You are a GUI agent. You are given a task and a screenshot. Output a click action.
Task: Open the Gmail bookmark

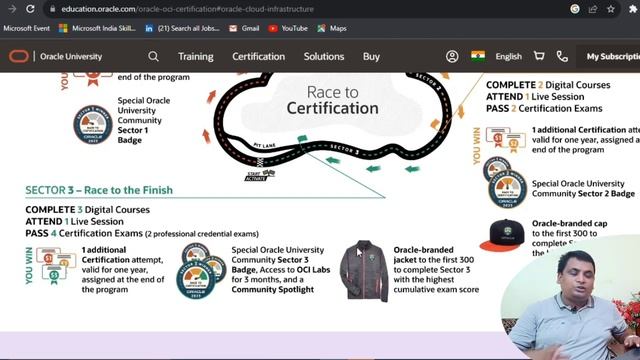(244, 28)
